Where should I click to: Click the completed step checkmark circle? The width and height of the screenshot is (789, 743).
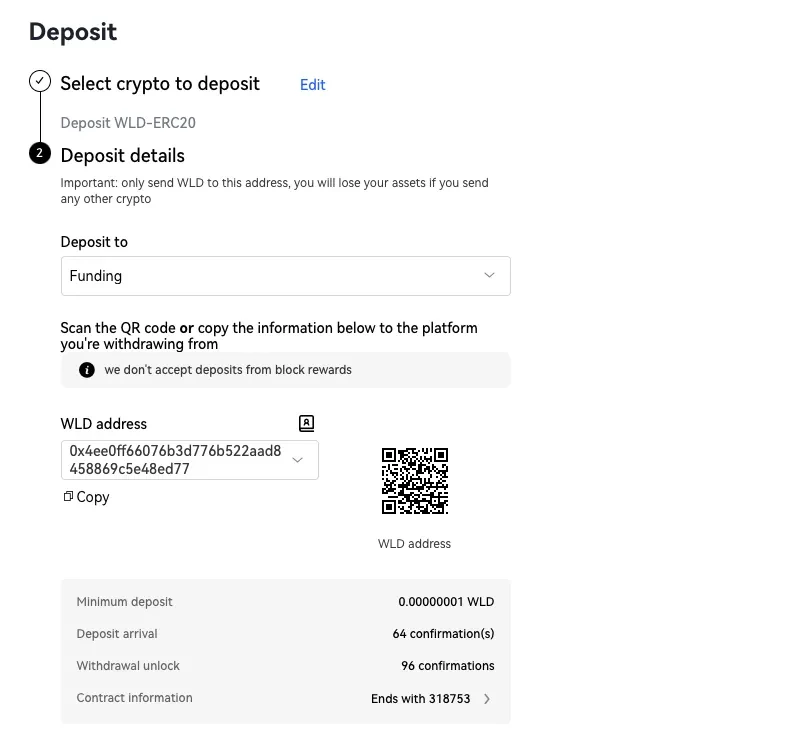40,81
